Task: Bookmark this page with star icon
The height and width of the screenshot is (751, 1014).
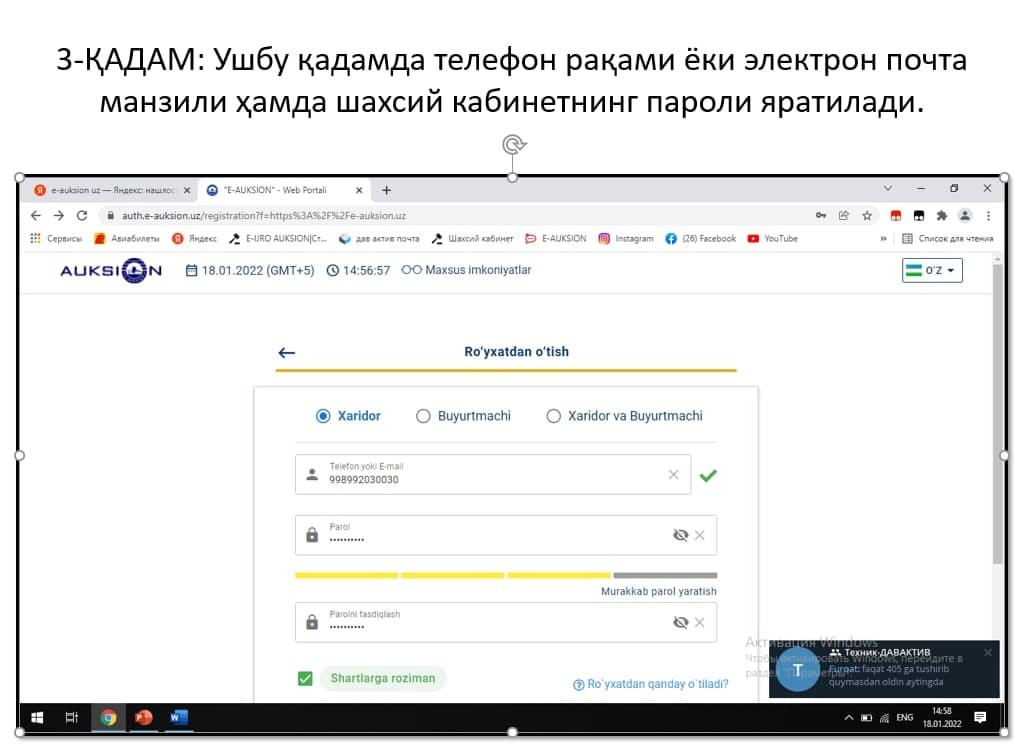Action: tap(867, 215)
